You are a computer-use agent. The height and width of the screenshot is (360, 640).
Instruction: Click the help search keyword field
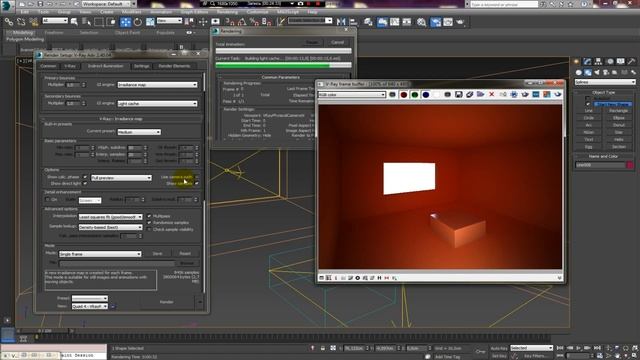pos(504,4)
